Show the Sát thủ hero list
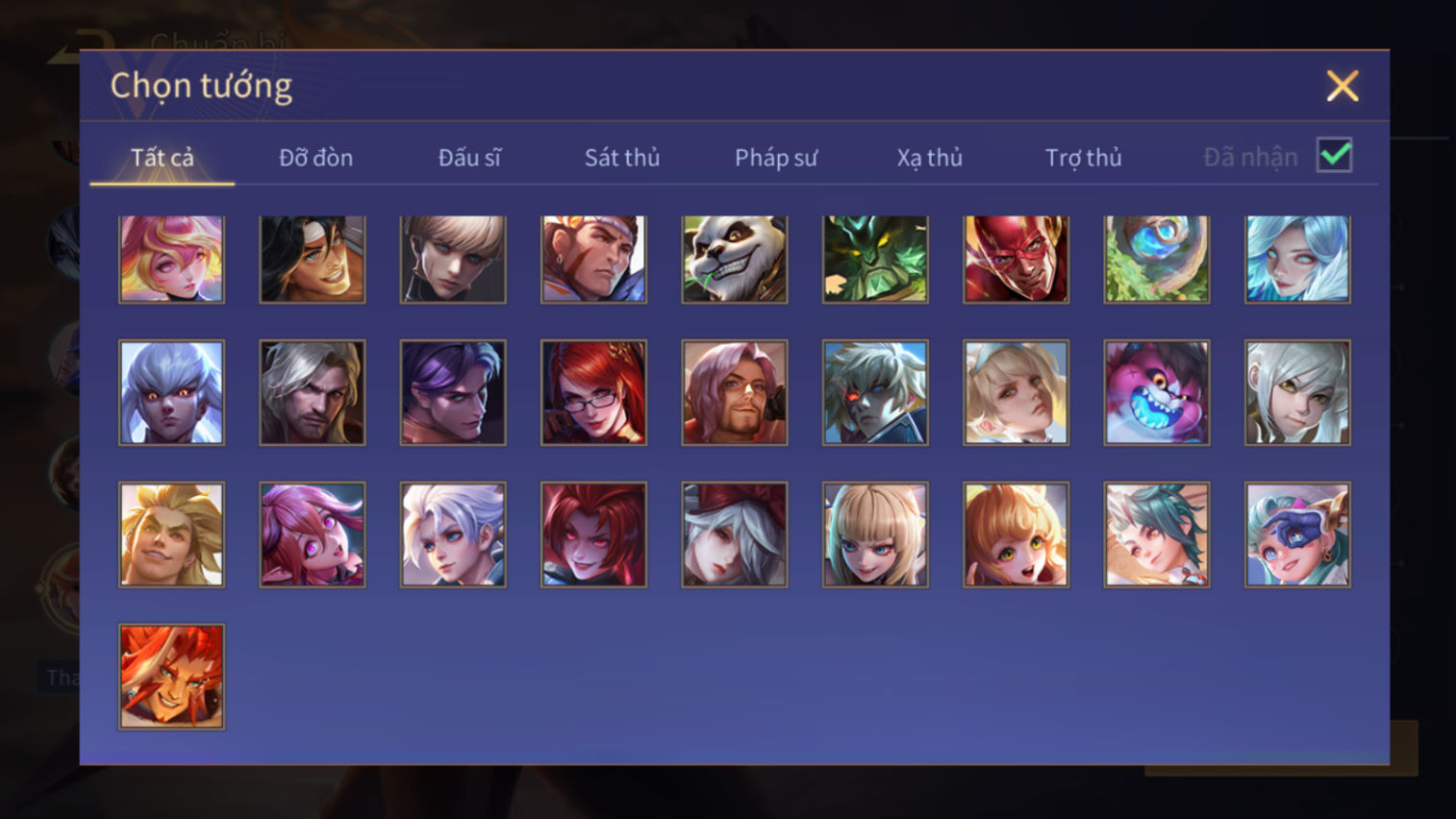The image size is (1456, 819). (622, 158)
